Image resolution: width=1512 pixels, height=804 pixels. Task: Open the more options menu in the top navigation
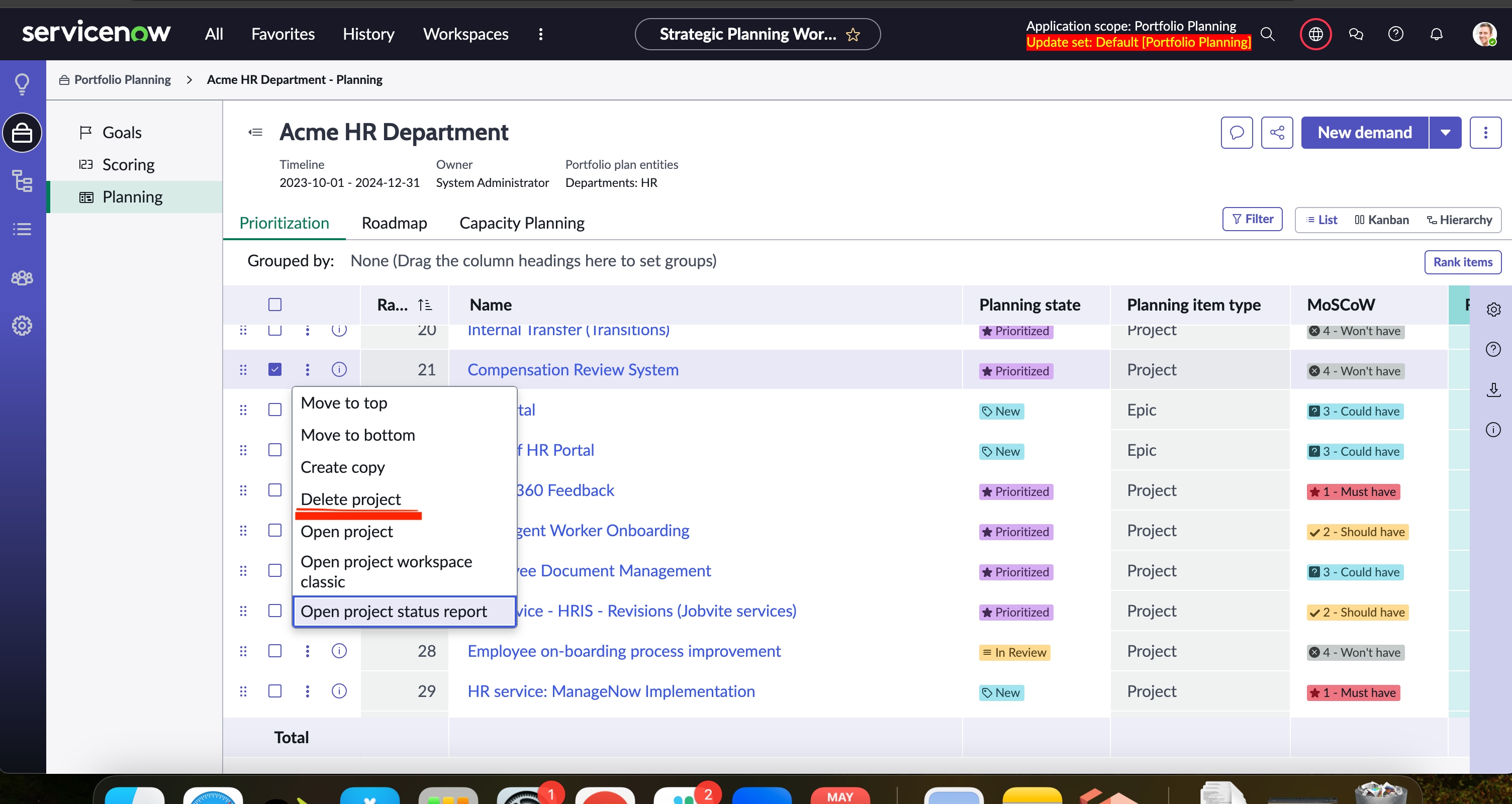pos(540,34)
